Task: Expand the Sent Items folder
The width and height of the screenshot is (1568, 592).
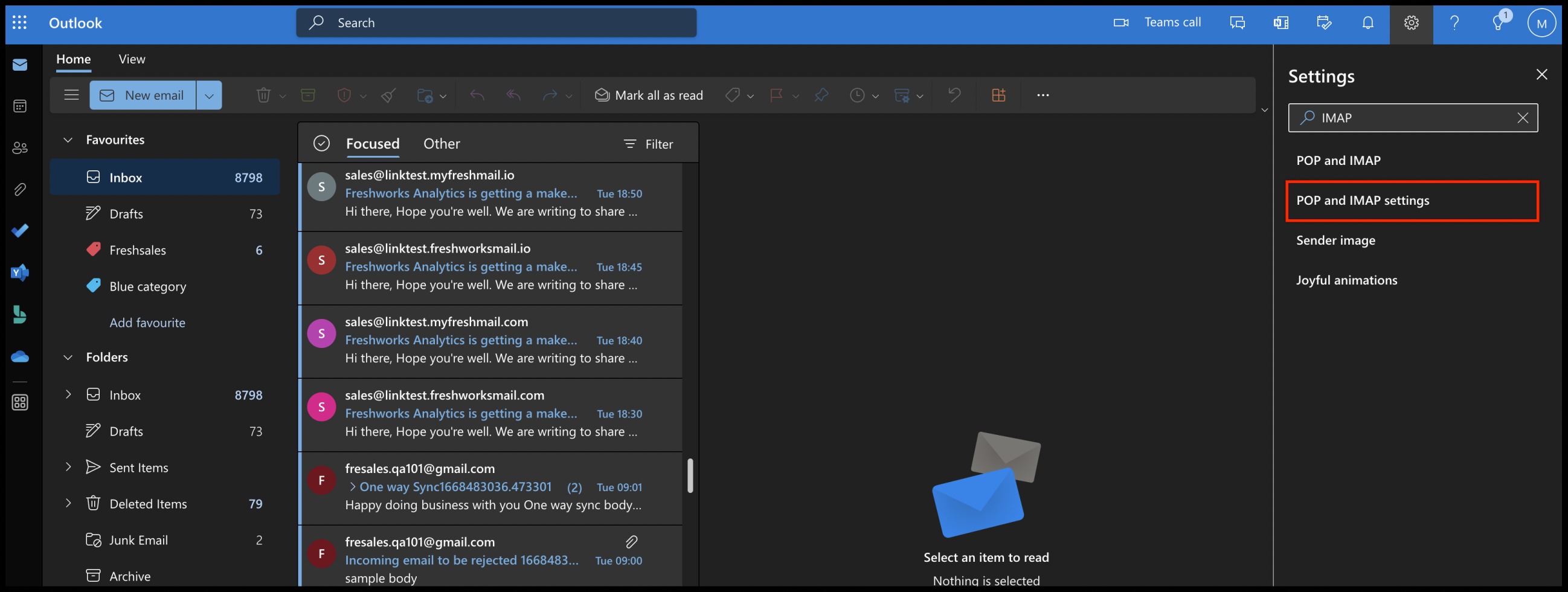Action: 68,466
